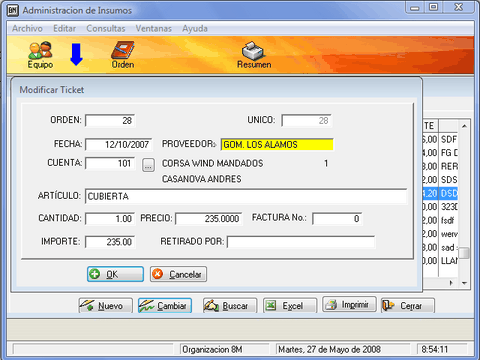This screenshot has height=360, width=480.
Task: Click the Cerrar button
Action: tap(408, 305)
